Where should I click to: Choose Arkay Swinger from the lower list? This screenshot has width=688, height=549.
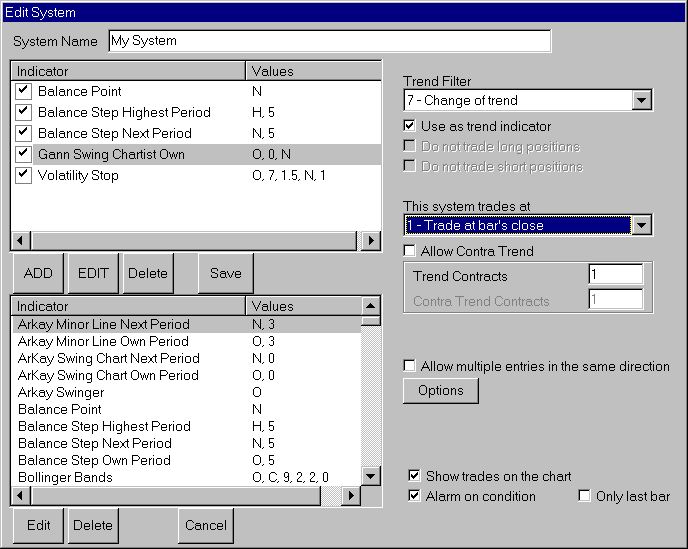[x=61, y=392]
